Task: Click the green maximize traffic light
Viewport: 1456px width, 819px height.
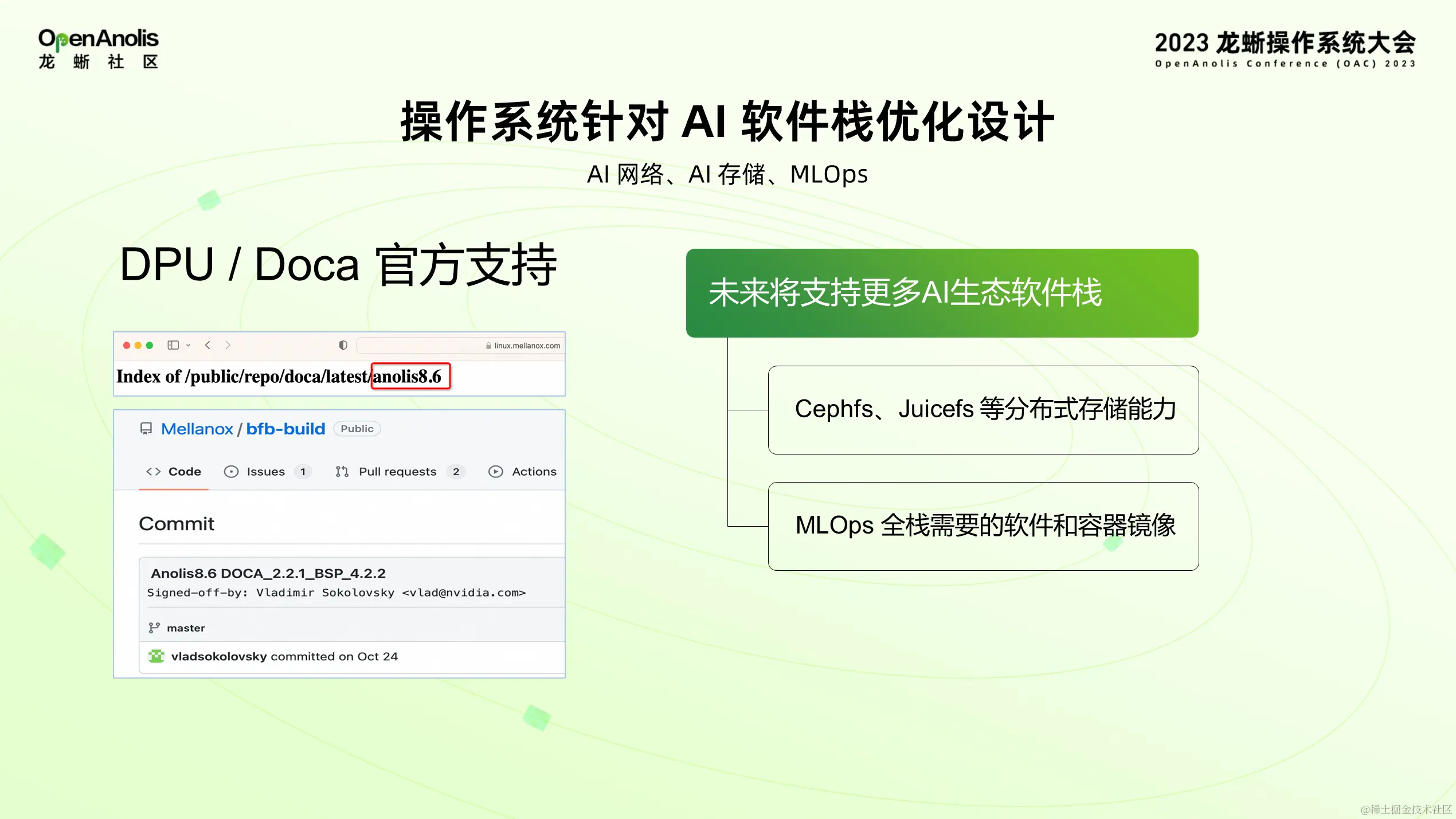Action: point(149,345)
